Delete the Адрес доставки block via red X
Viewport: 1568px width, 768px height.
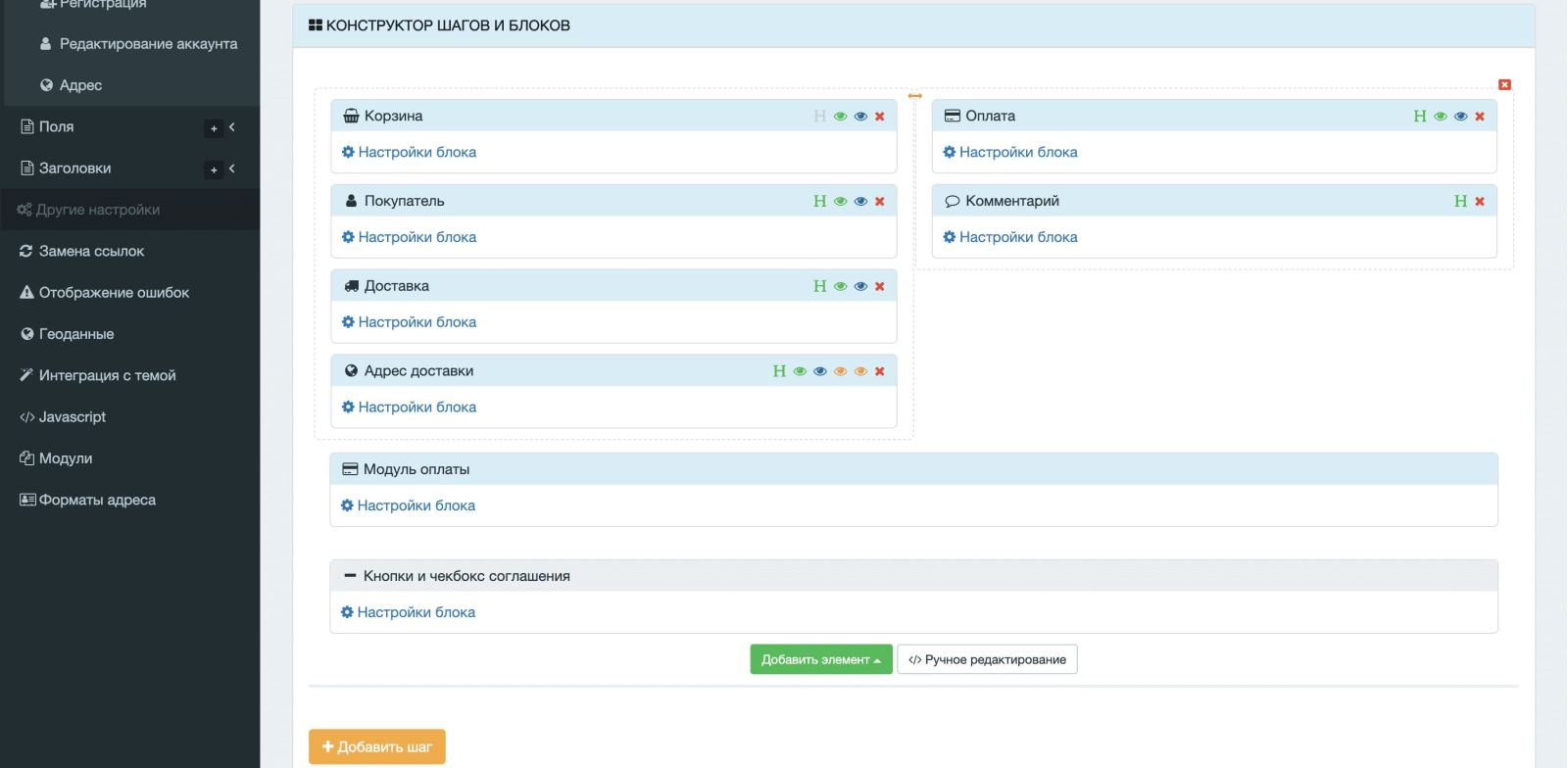[880, 372]
